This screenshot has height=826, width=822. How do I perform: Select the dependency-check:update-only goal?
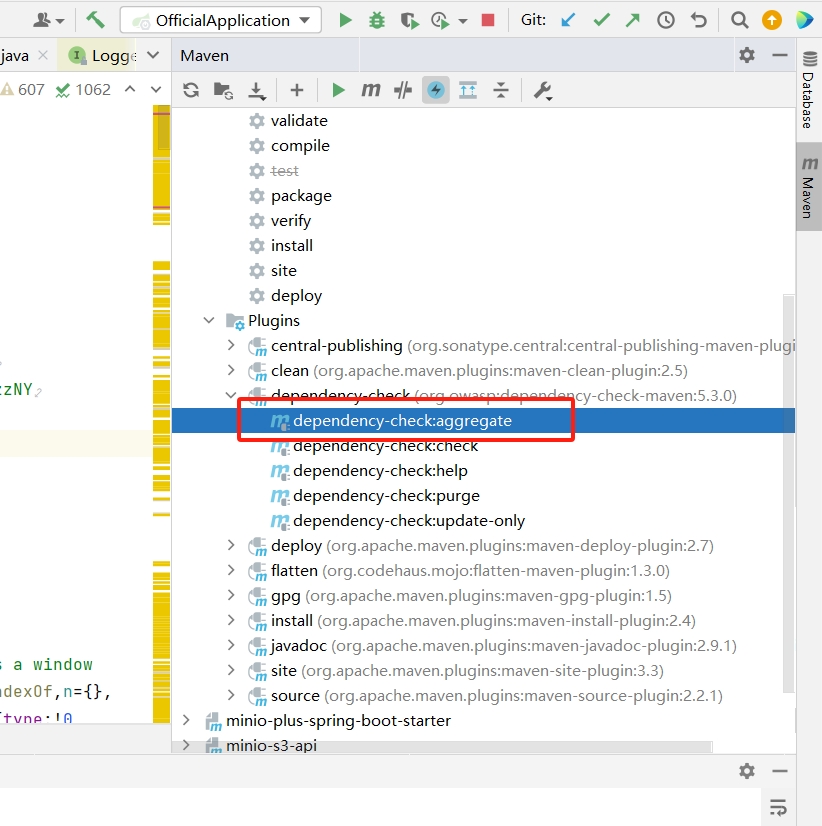(x=409, y=520)
